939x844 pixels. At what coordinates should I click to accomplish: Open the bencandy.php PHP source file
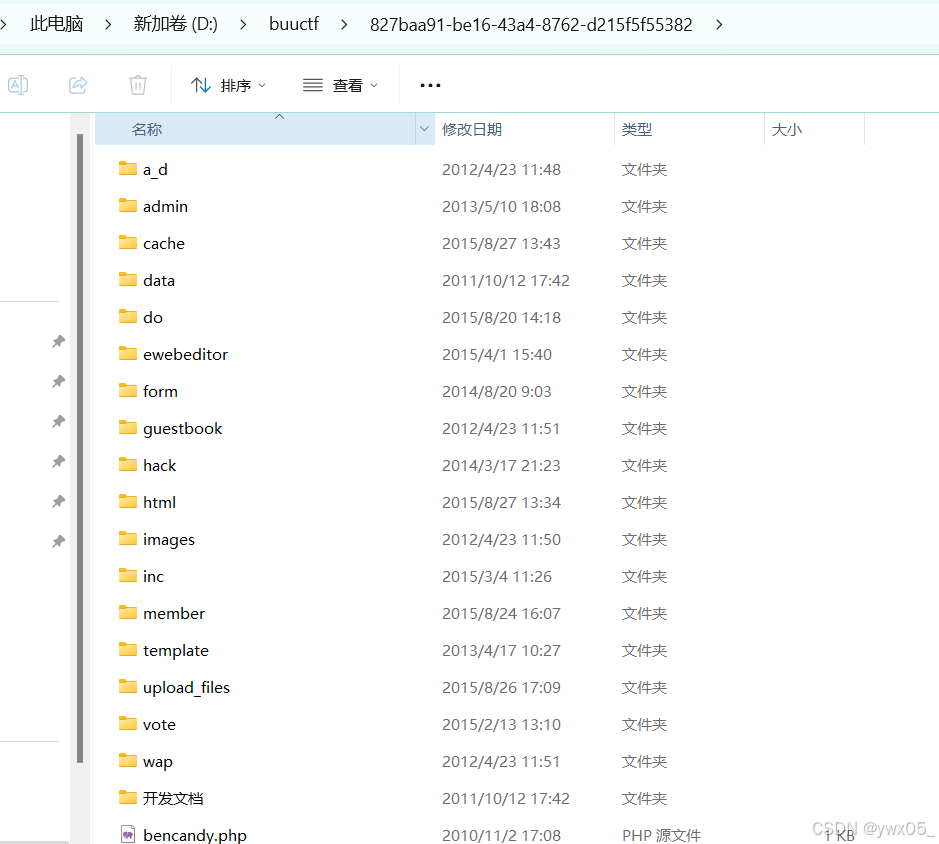(x=194, y=834)
